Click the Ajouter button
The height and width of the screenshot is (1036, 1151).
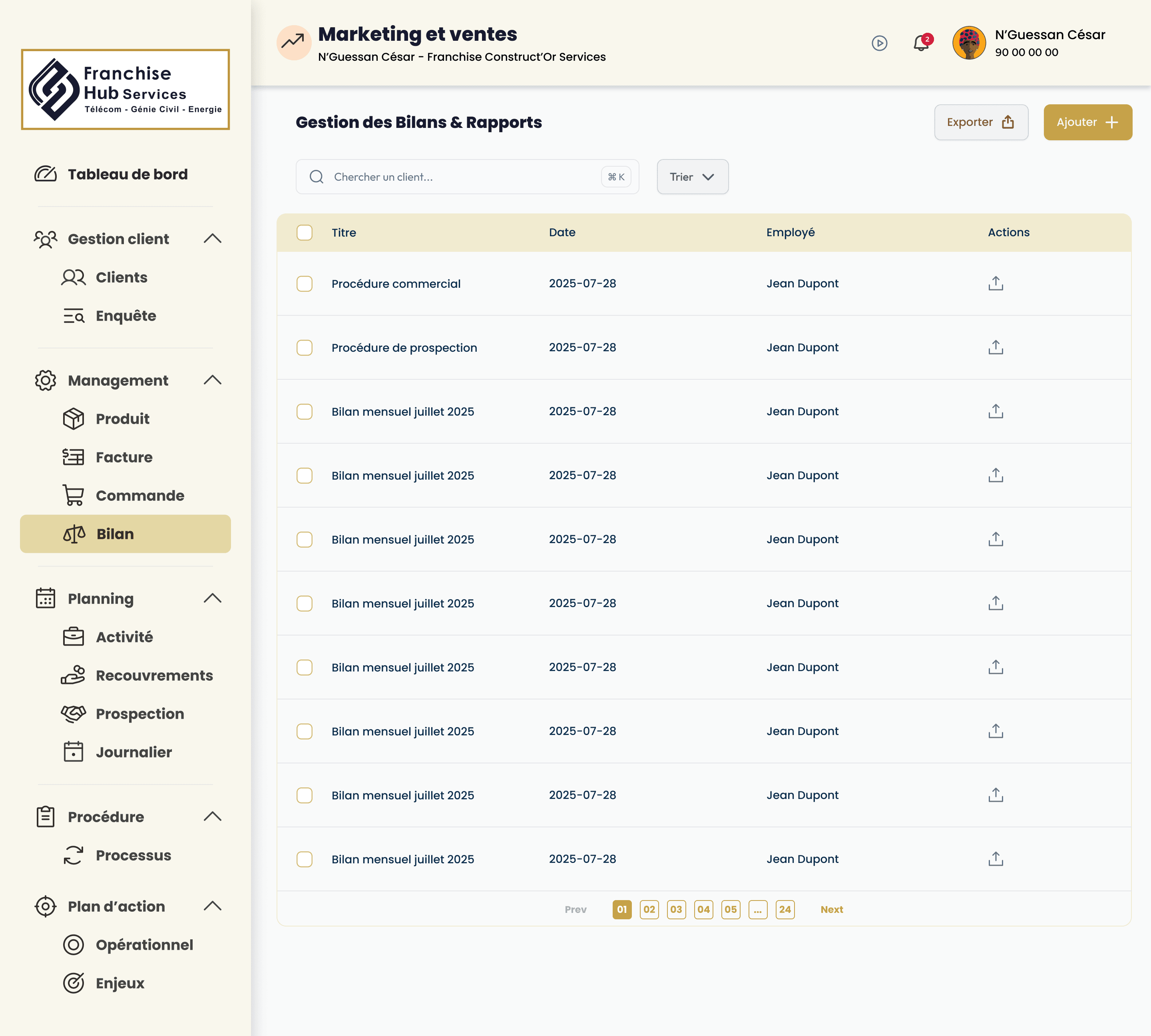coord(1087,122)
